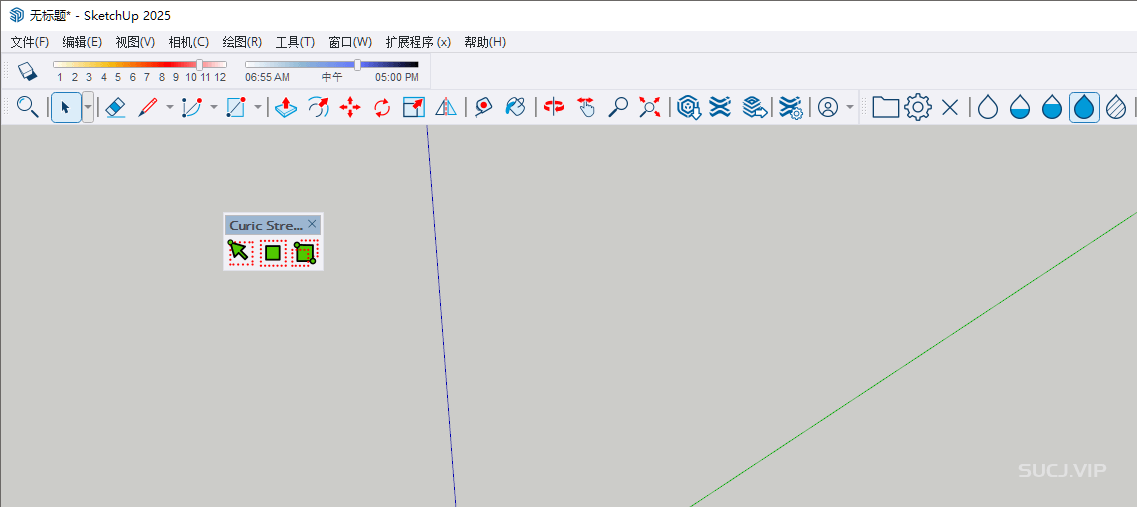Screen dimensions: 1137x507
Task: Open the 绘图(R) menu
Action: (242, 42)
